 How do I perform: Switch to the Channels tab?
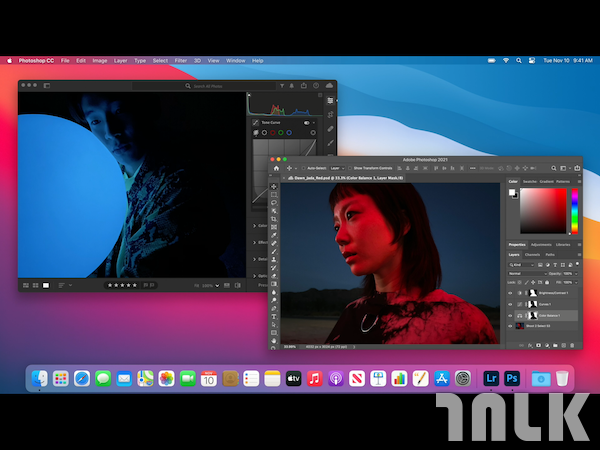(x=532, y=254)
